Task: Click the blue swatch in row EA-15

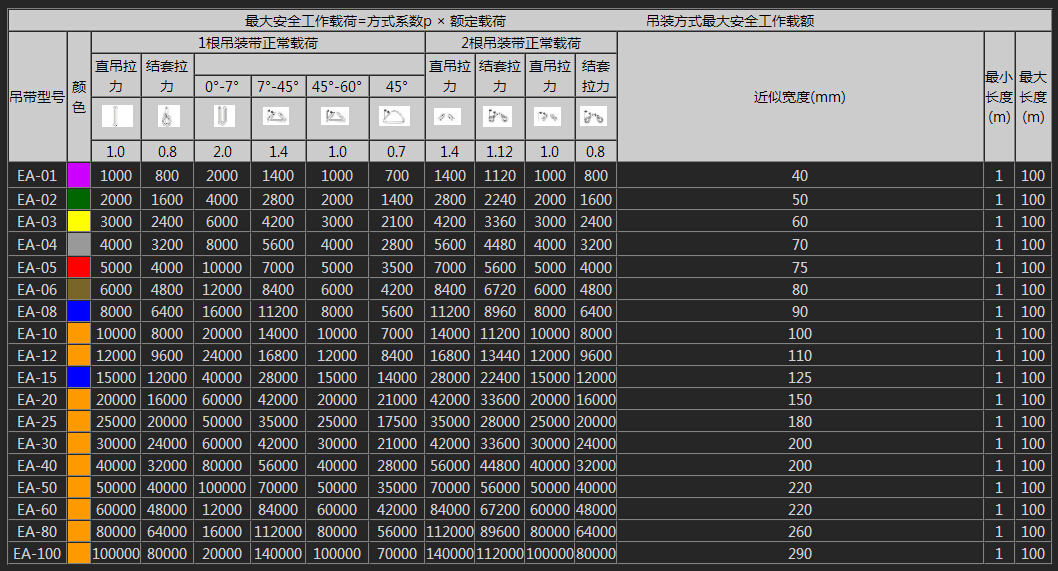Action: pos(78,376)
